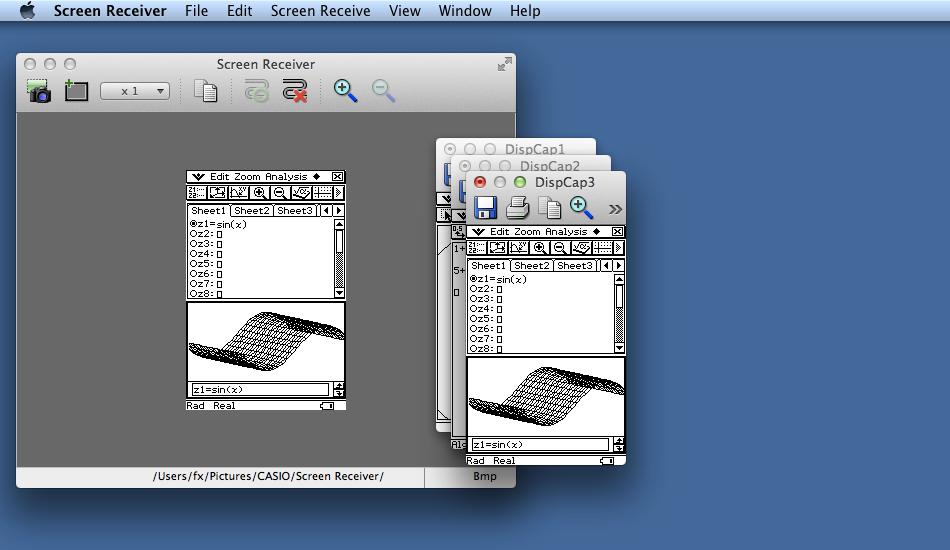
Task: Open Zoom menu in DispCap3 calculator
Action: click(x=527, y=232)
